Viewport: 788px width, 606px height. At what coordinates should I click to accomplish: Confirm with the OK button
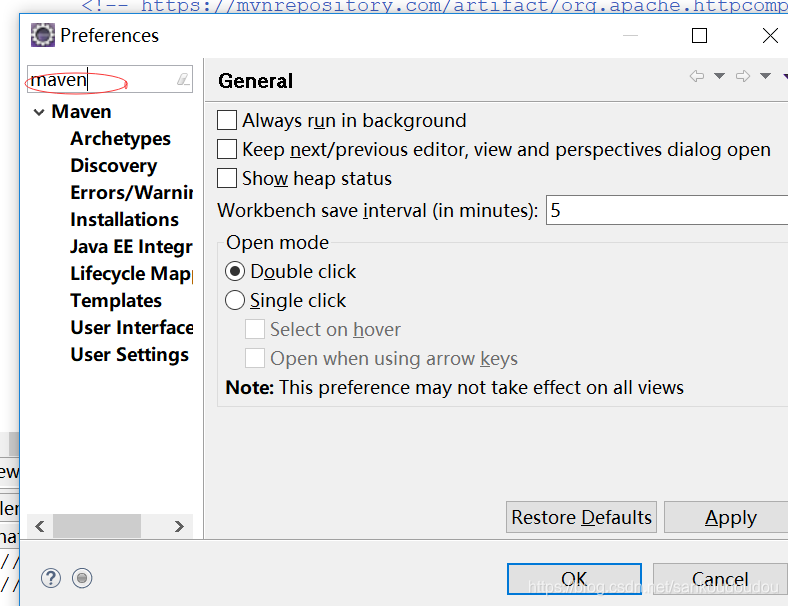(574, 579)
